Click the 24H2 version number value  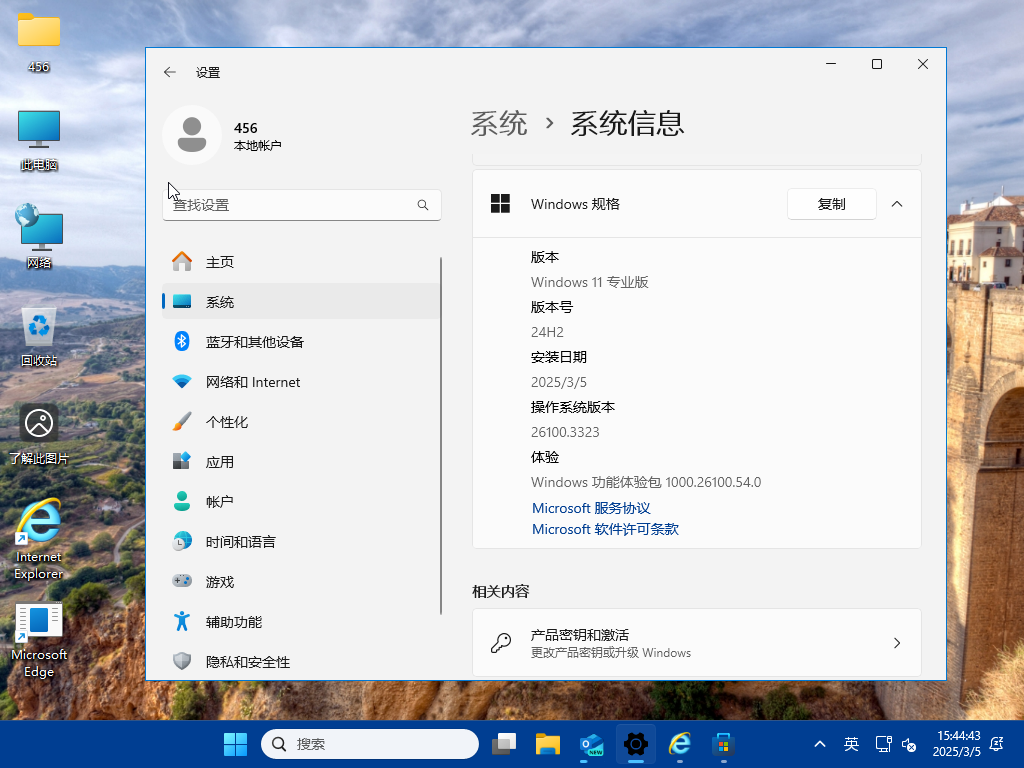(x=547, y=332)
